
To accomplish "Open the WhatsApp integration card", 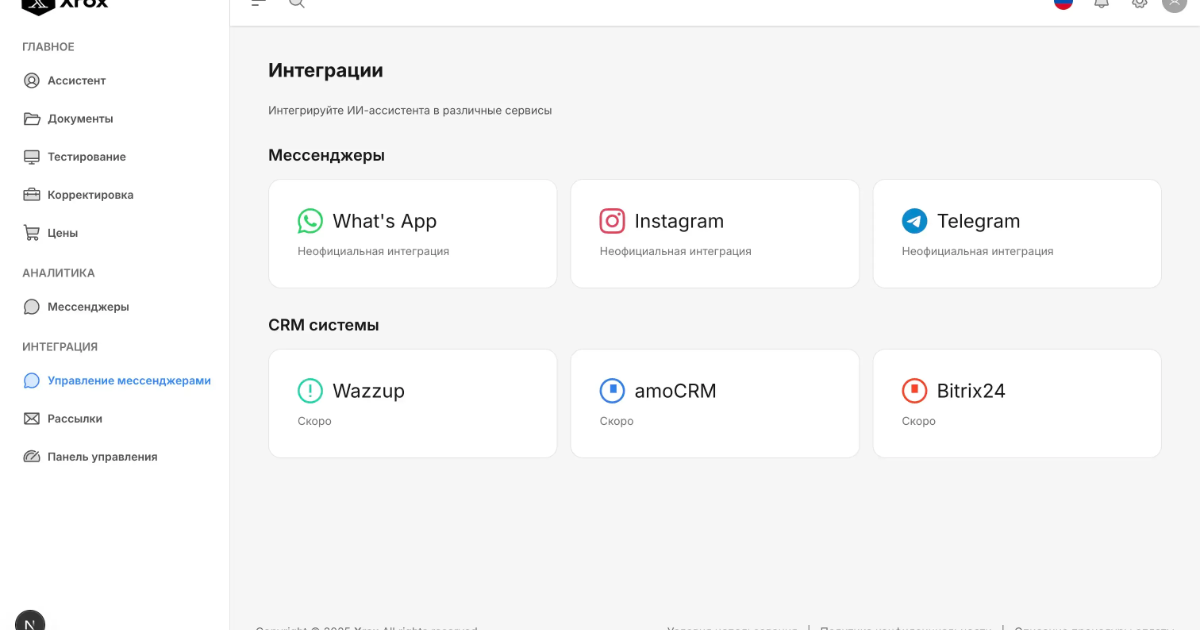I will tap(412, 234).
